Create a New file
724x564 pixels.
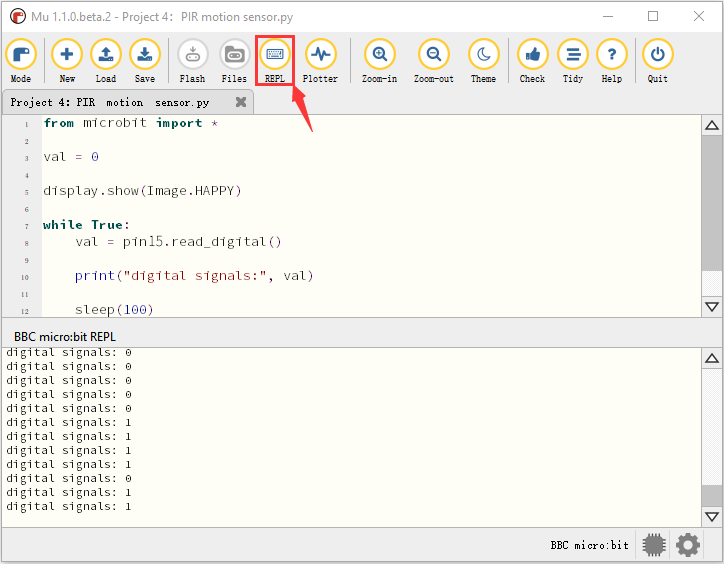[67, 61]
